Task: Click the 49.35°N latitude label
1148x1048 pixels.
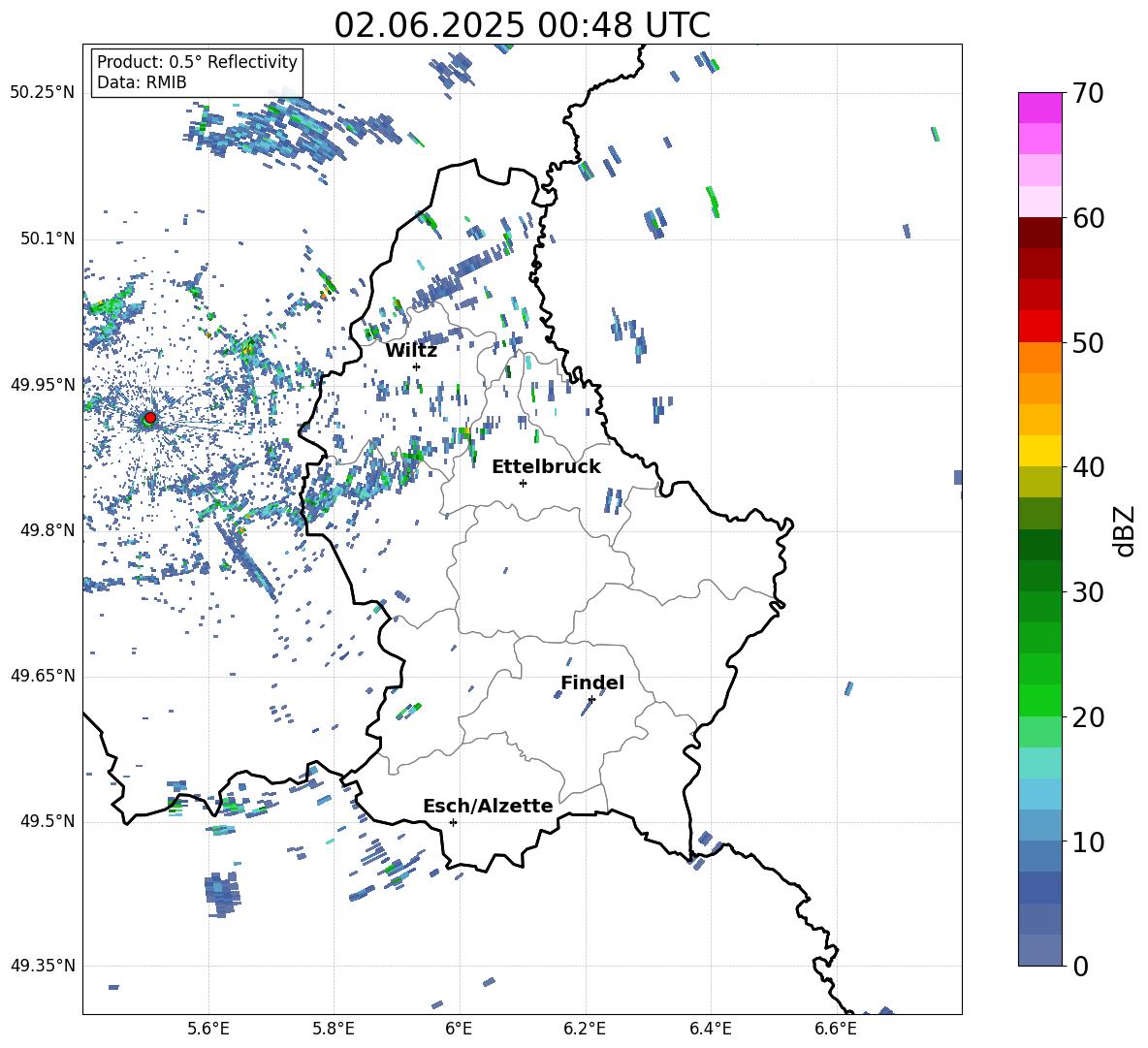Action: [43, 966]
